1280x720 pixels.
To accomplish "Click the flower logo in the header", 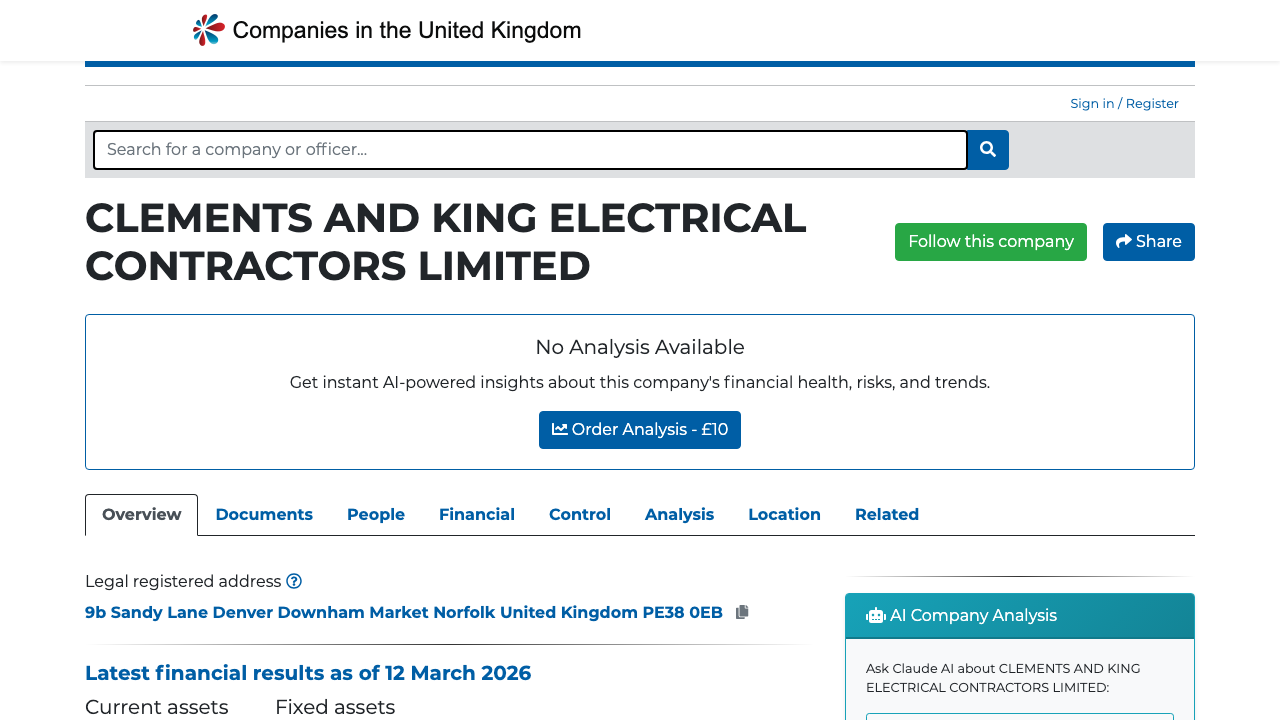I will coord(206,29).
